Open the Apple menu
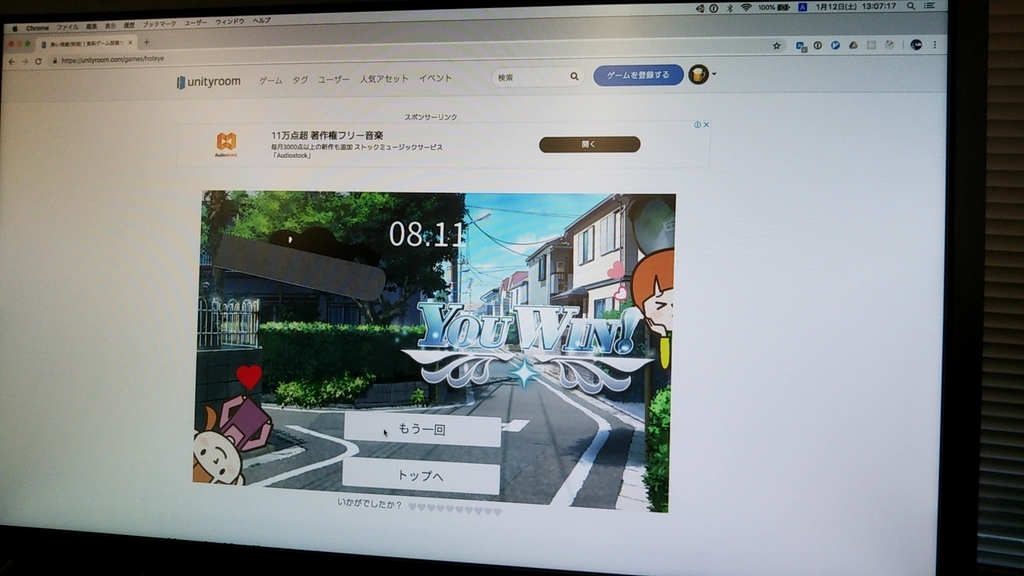Screen dimensions: 1024x576 coord(15,29)
